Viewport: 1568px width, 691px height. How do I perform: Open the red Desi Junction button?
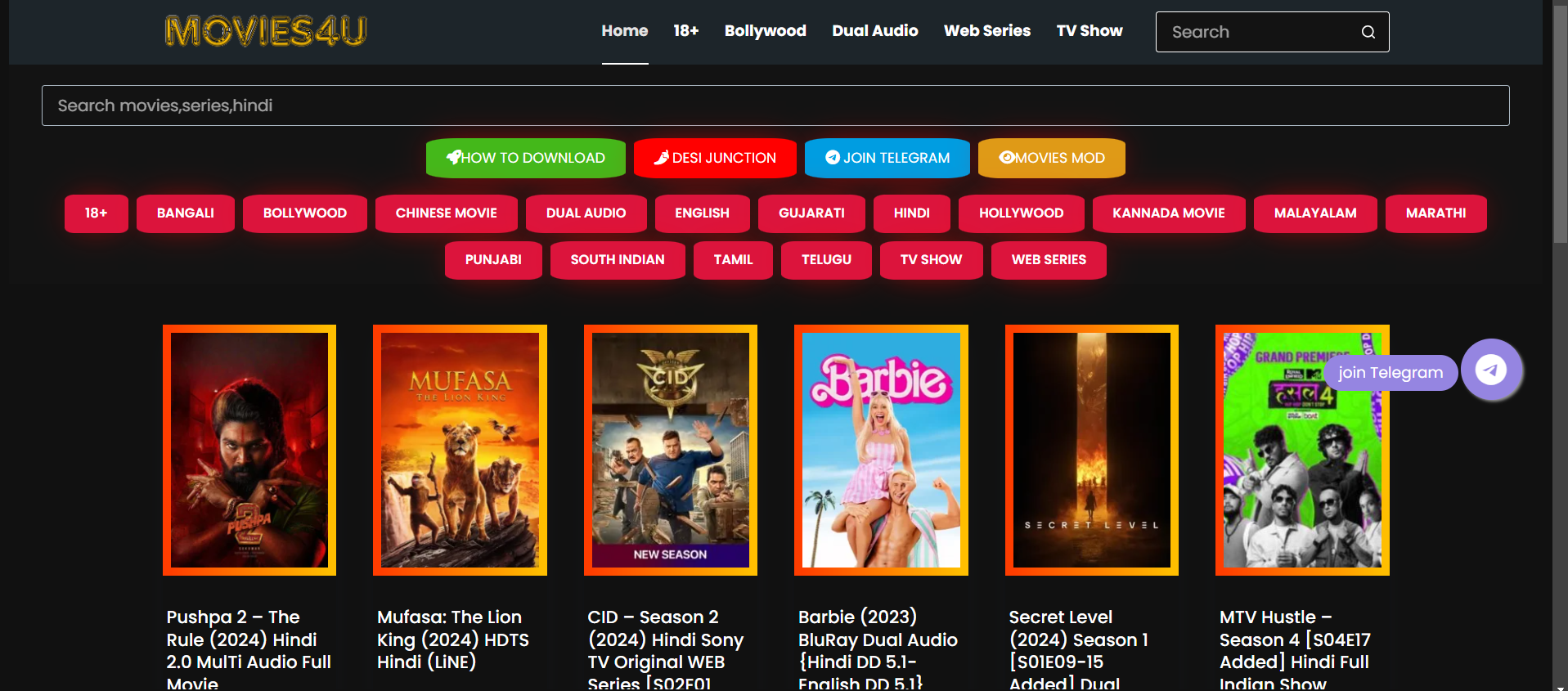(715, 158)
